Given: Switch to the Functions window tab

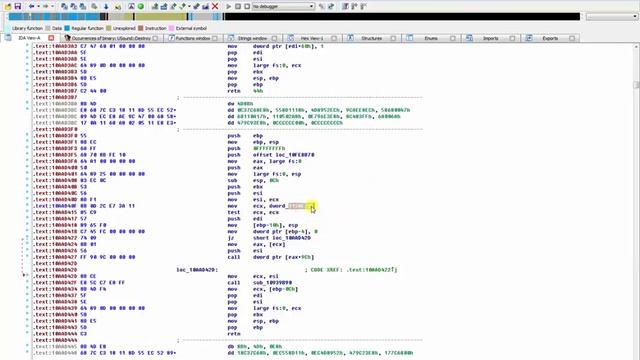Looking at the screenshot, I should click(x=193, y=38).
